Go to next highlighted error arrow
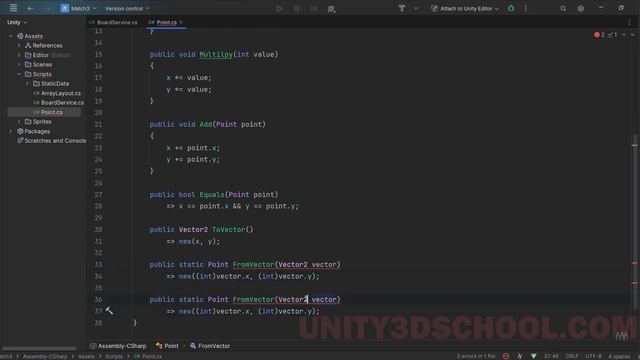The image size is (640, 360). coord(633,35)
